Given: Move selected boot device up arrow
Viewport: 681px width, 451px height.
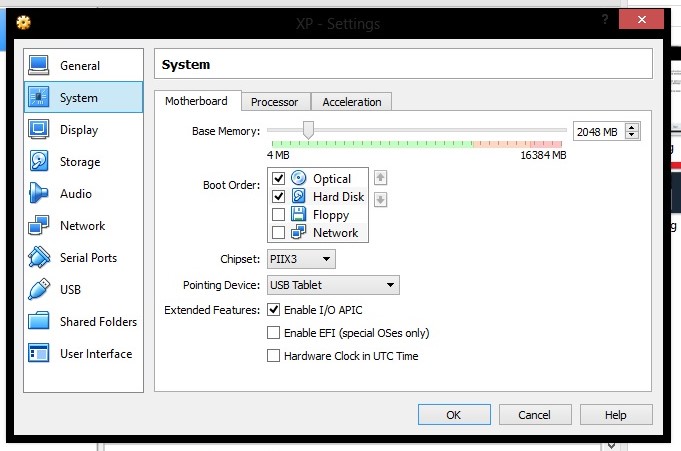Looking at the screenshot, I should tap(380, 178).
